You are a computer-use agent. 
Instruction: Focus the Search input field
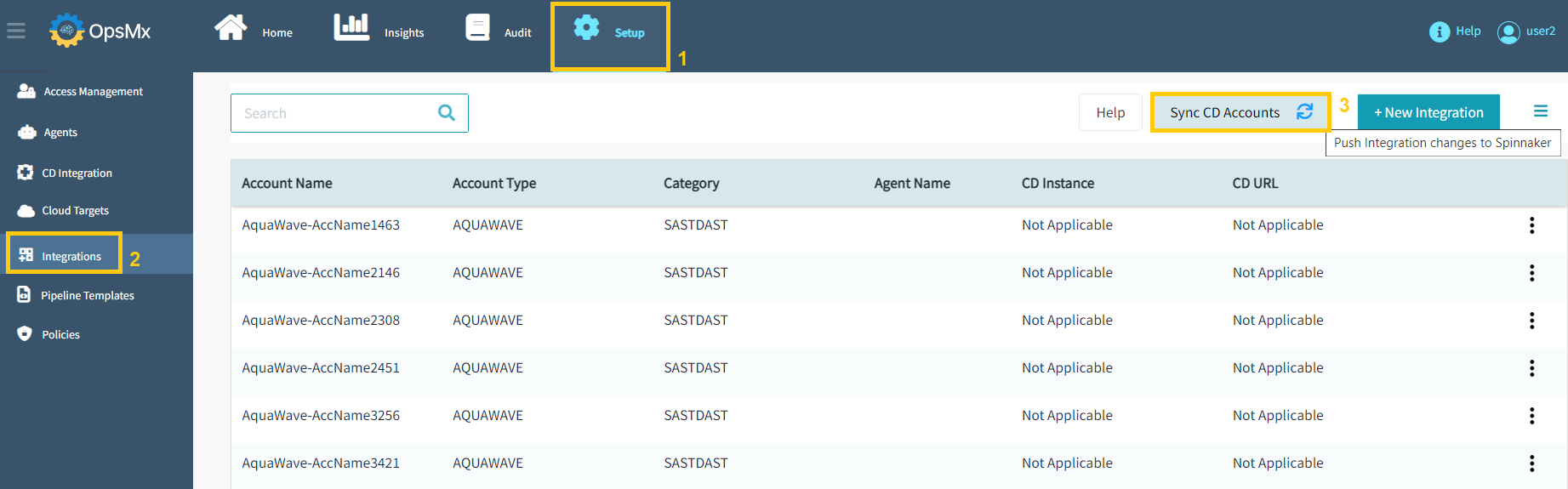coord(336,113)
